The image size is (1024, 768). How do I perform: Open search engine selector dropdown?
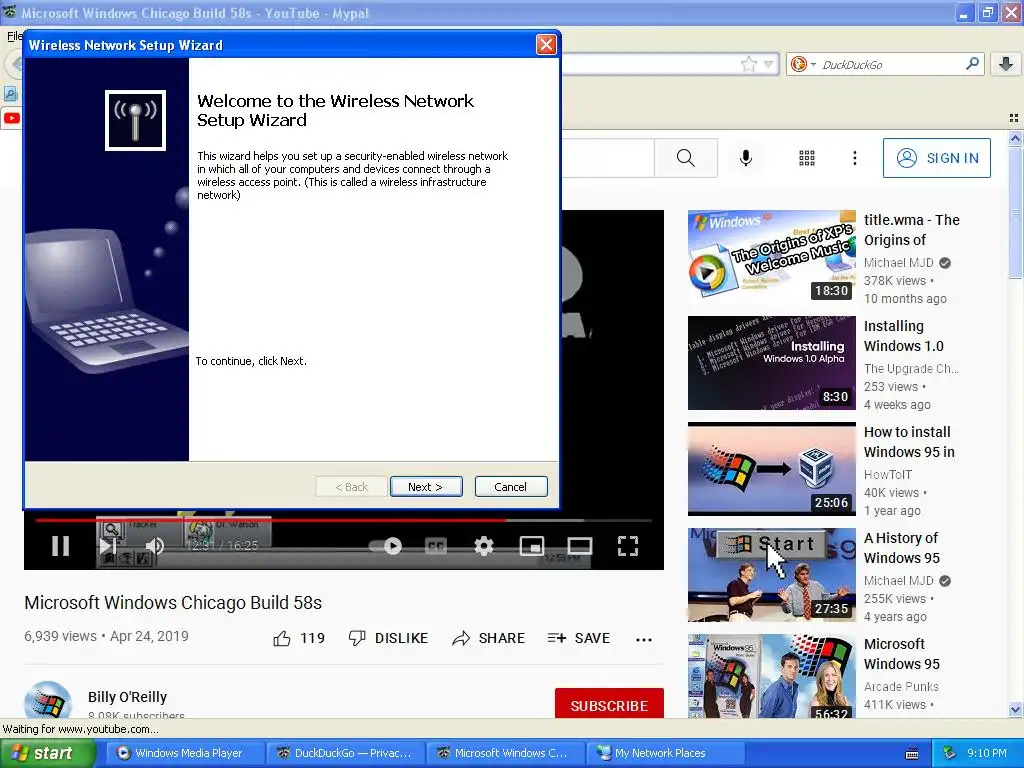pyautogui.click(x=803, y=64)
